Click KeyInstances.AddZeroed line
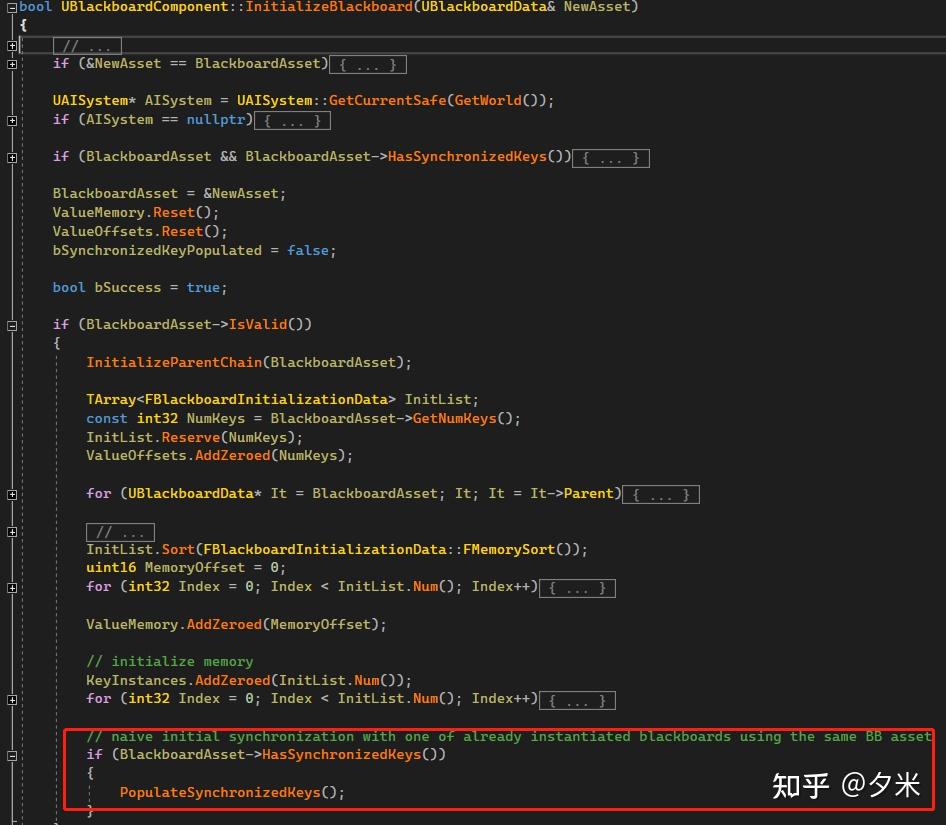946x825 pixels. pyautogui.click(x=249, y=680)
